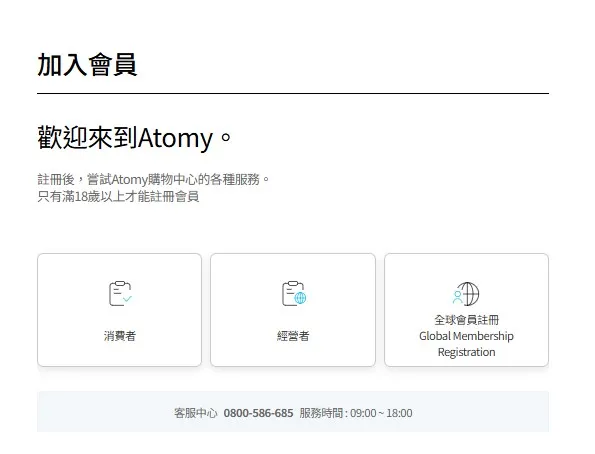Open Global Membership Registration card
This screenshot has height=454, width=595.
[466, 310]
